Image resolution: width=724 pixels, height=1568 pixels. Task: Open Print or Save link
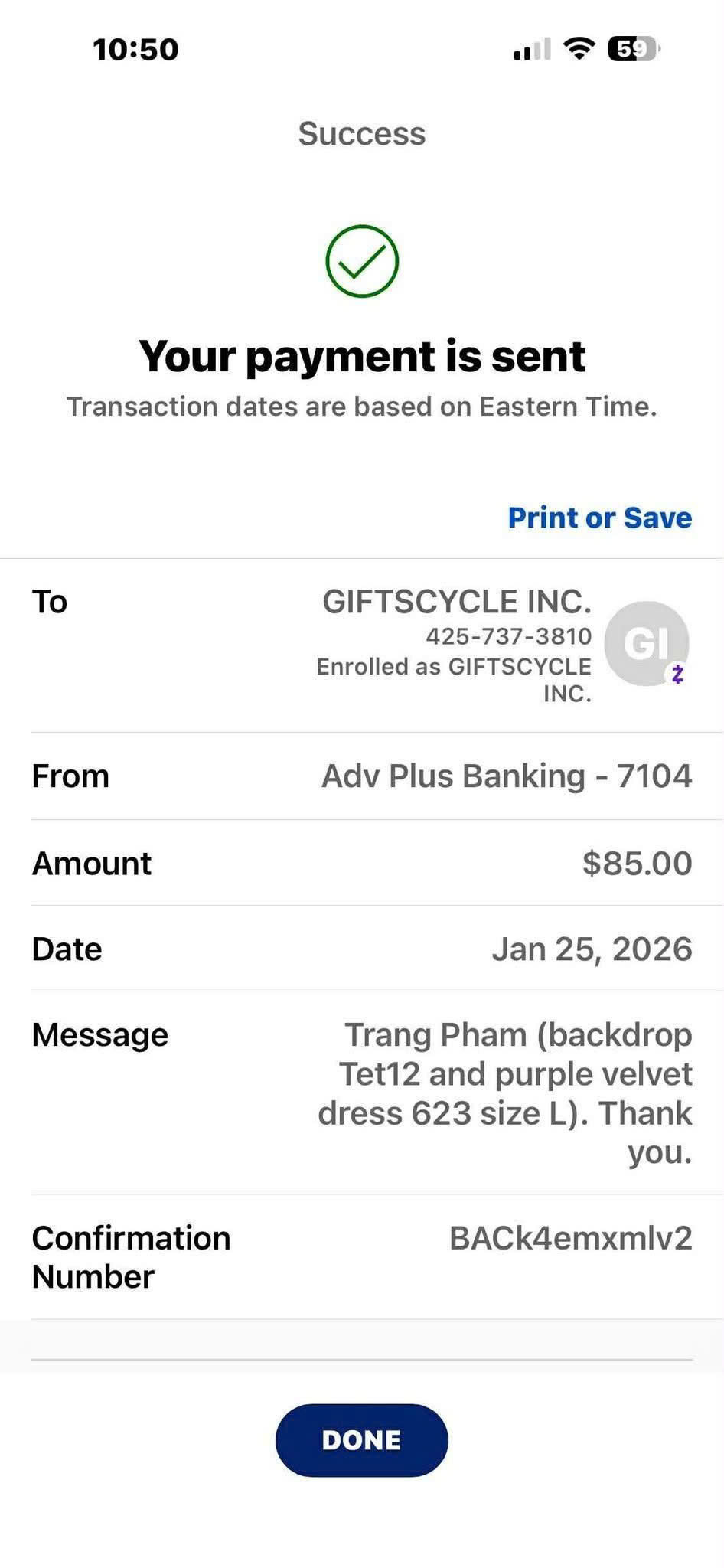pyautogui.click(x=600, y=518)
